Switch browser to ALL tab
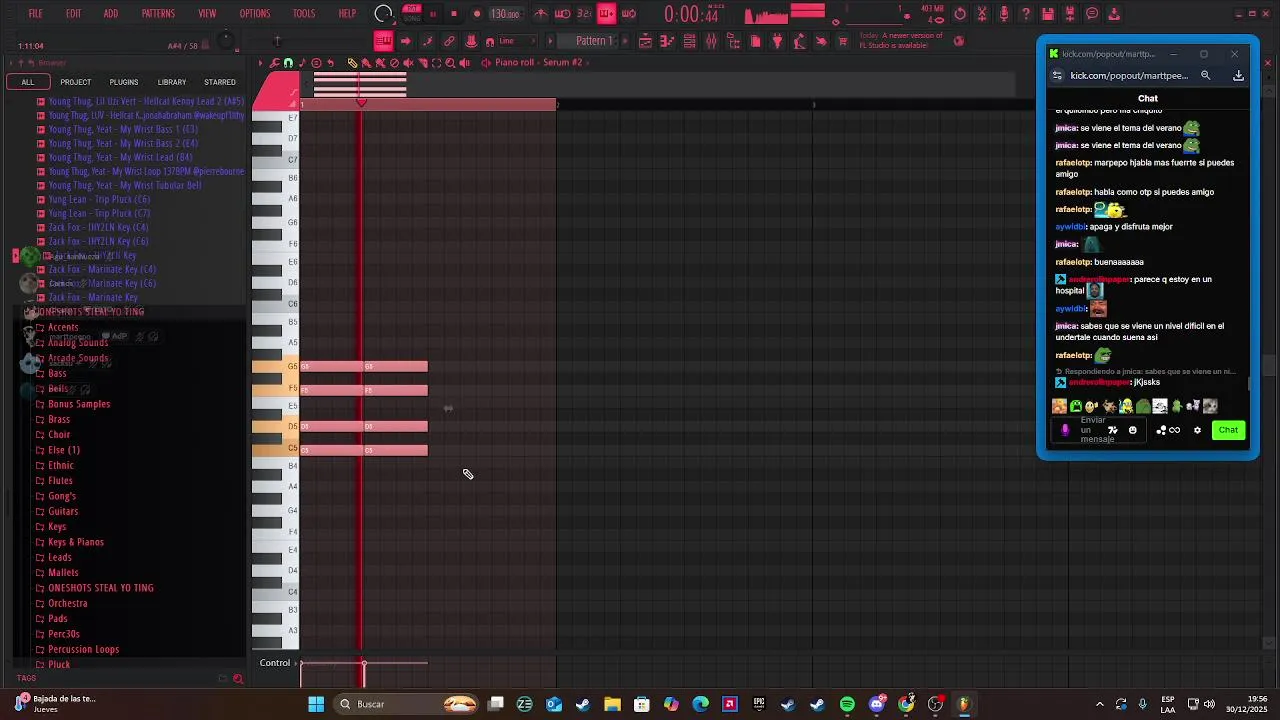Screen dimensions: 1280x720 [28, 82]
